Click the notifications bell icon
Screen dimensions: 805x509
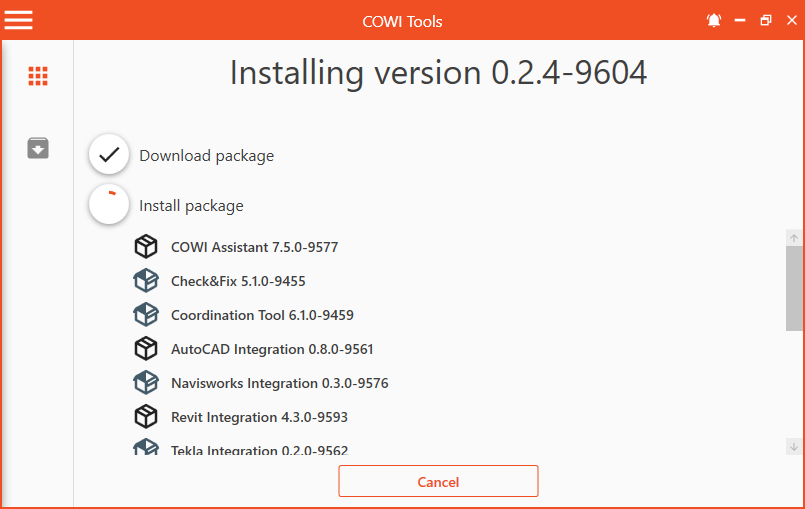pos(714,20)
